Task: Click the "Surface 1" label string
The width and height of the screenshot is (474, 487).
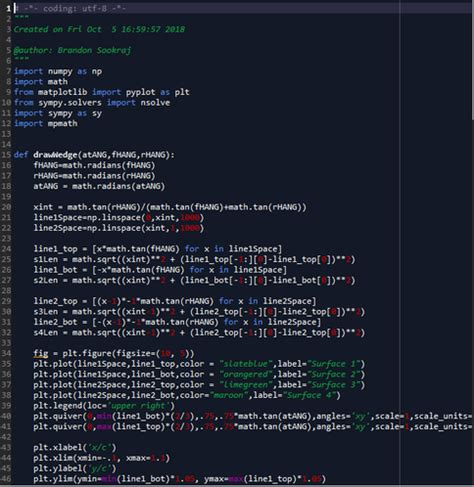Action: 334,364
